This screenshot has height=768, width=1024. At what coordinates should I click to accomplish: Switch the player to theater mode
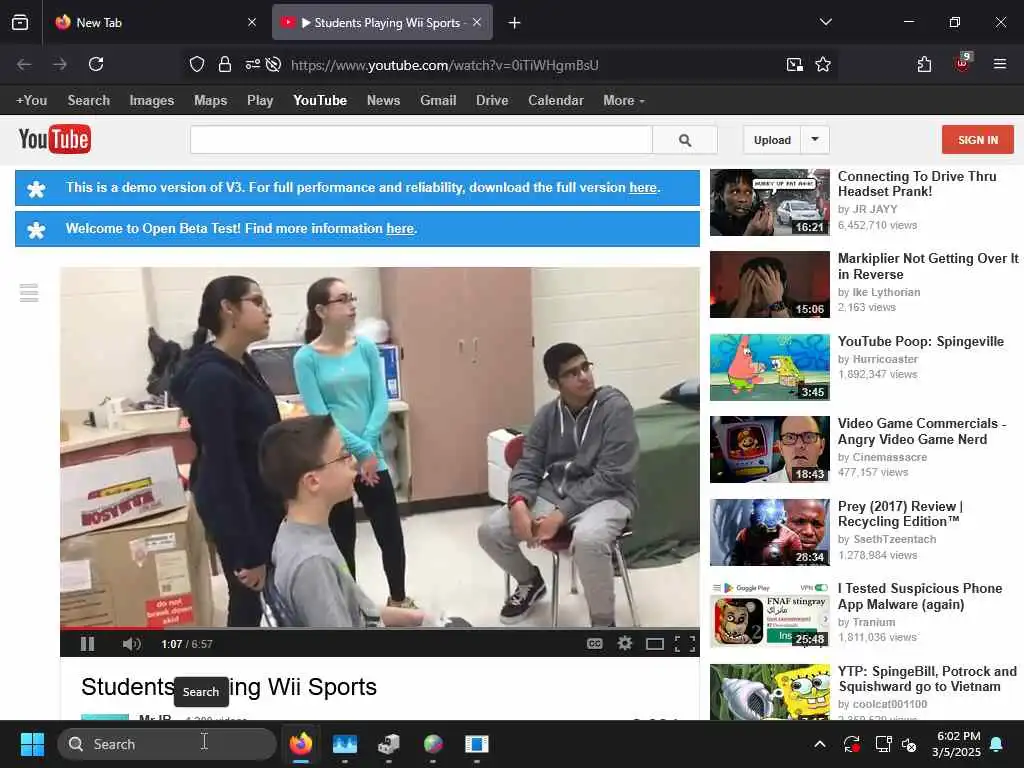tap(654, 645)
